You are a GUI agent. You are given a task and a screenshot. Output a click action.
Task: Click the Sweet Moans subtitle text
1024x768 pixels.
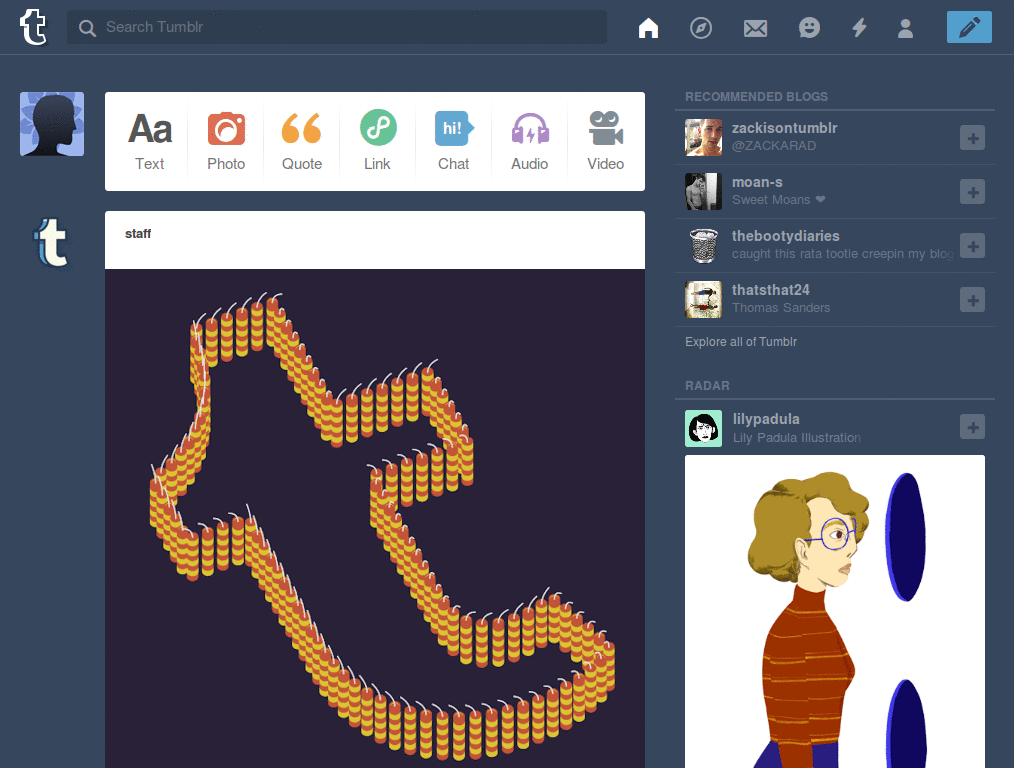778,200
